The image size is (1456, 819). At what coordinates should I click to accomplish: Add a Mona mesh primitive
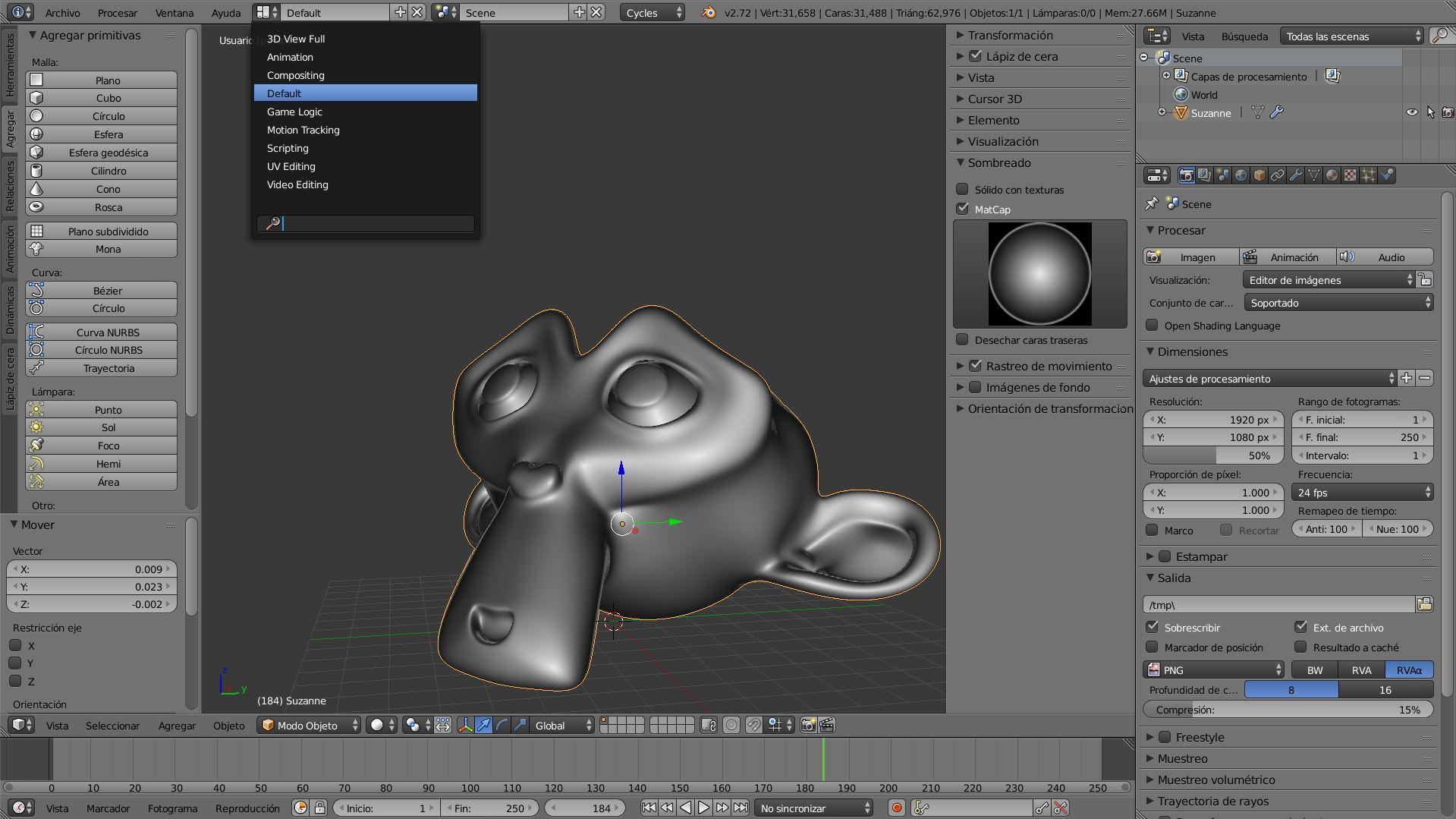tap(101, 248)
